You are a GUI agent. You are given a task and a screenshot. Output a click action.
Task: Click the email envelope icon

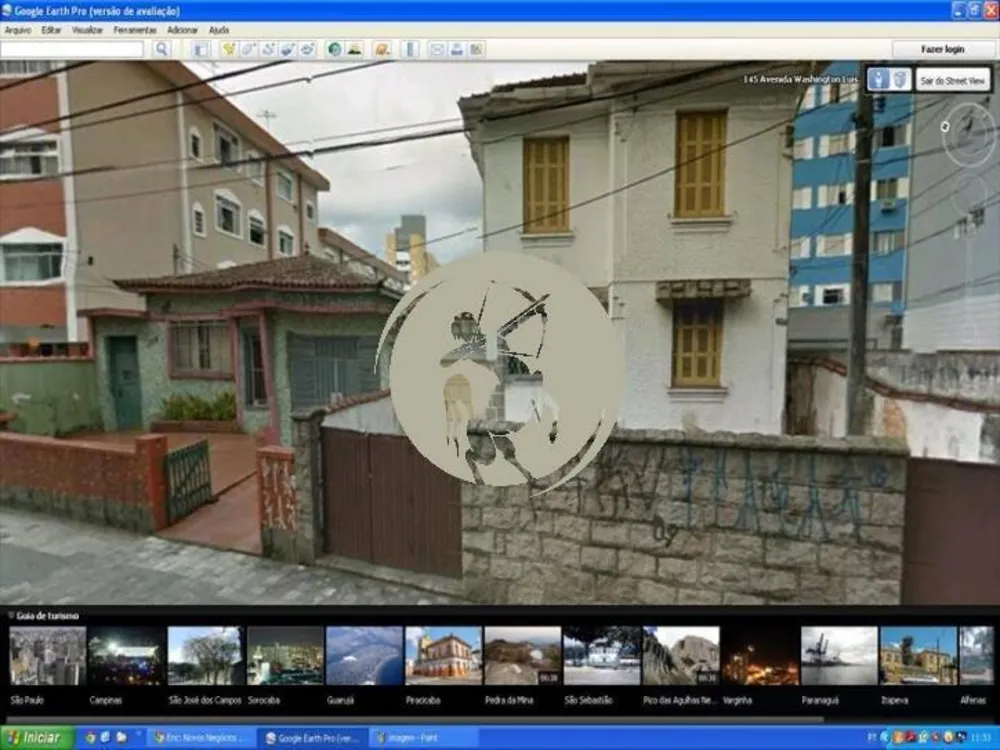[x=437, y=49]
